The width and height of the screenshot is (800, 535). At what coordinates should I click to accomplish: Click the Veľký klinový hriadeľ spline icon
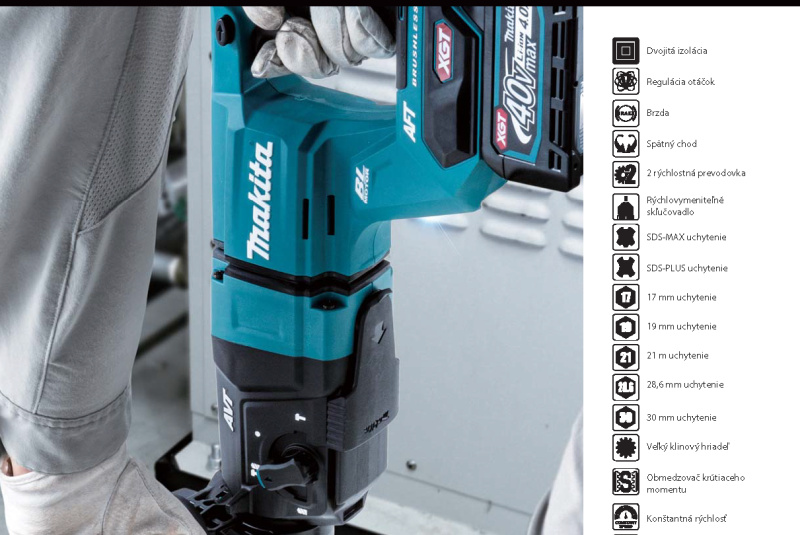626,447
